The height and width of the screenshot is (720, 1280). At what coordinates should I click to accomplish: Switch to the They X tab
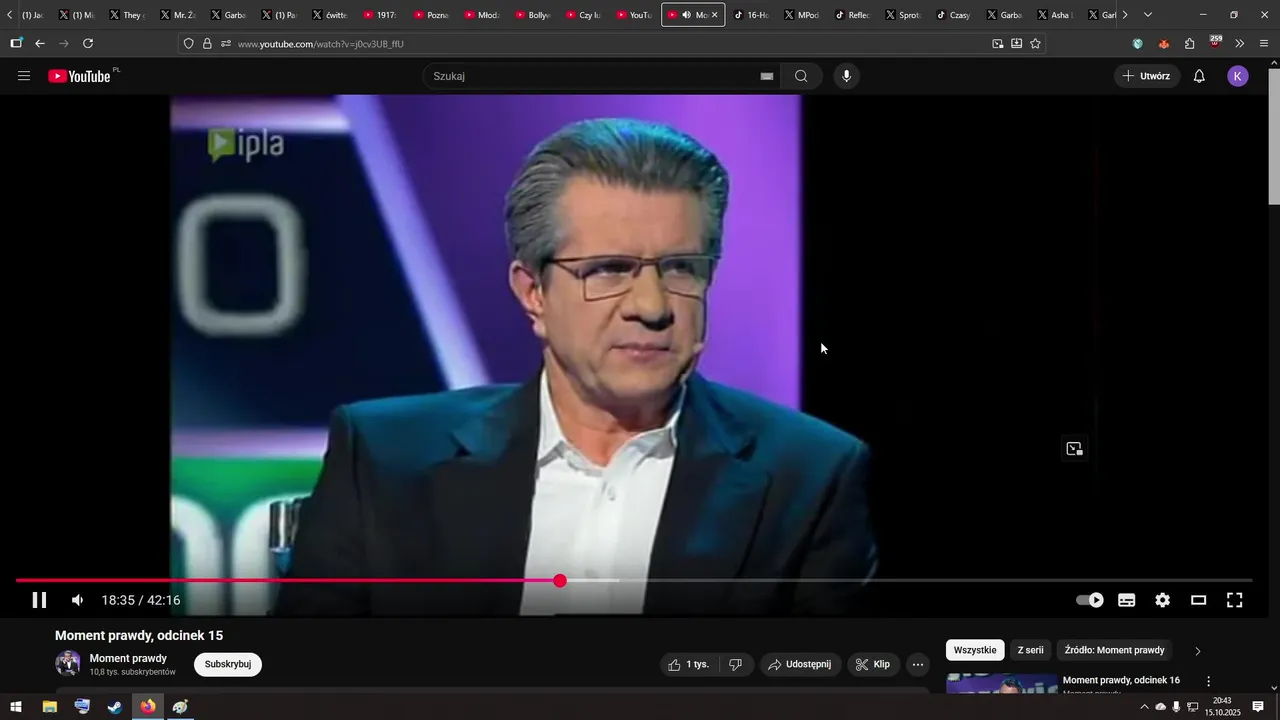[127, 15]
